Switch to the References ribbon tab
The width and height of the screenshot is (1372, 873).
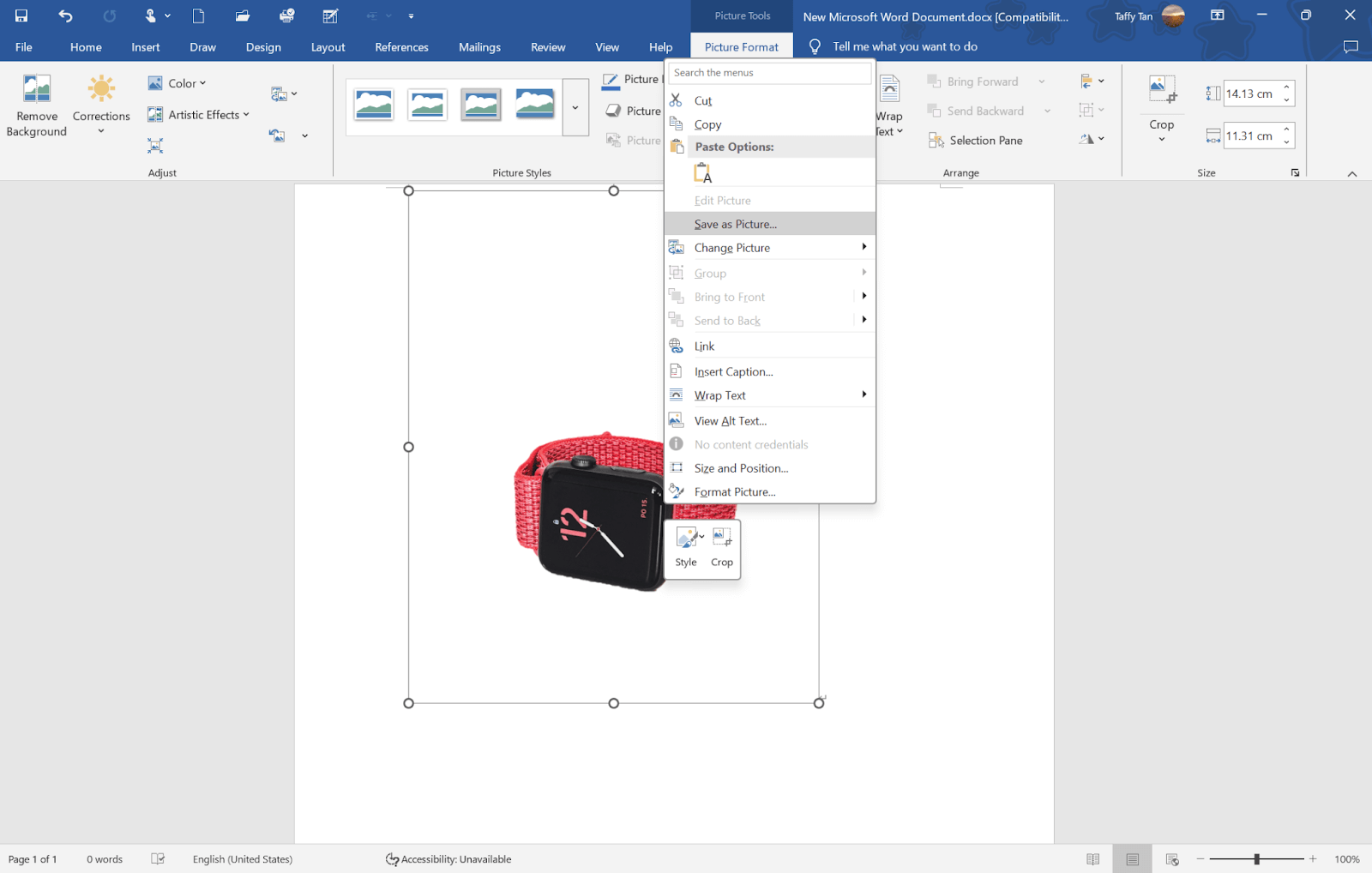click(x=400, y=47)
